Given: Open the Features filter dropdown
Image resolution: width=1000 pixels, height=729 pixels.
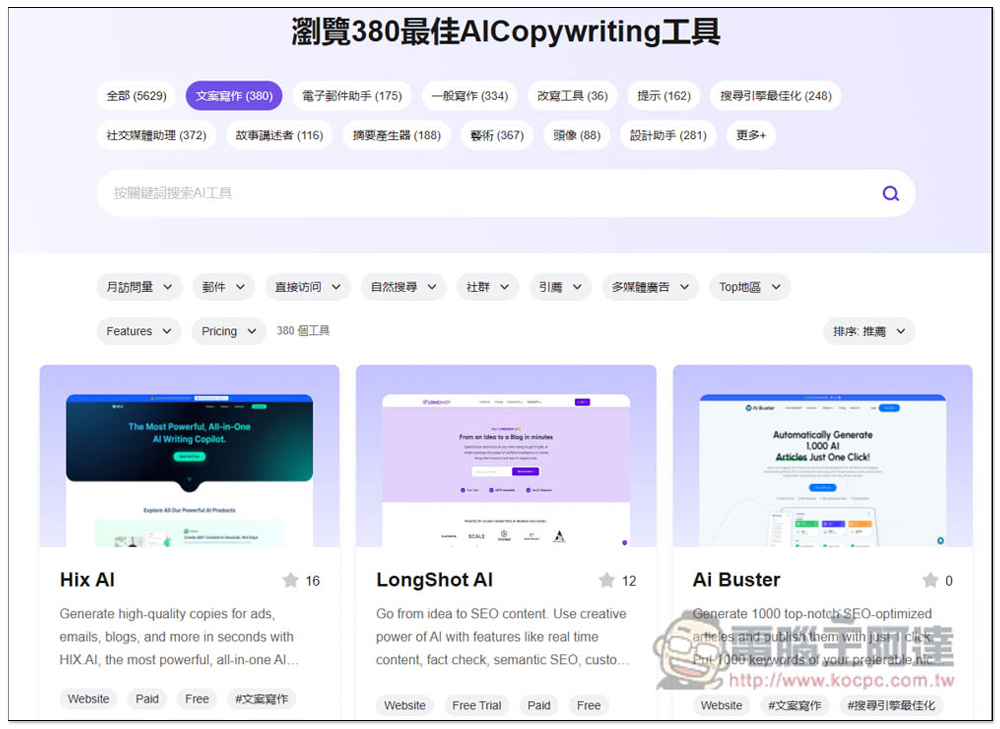Looking at the screenshot, I should point(139,331).
